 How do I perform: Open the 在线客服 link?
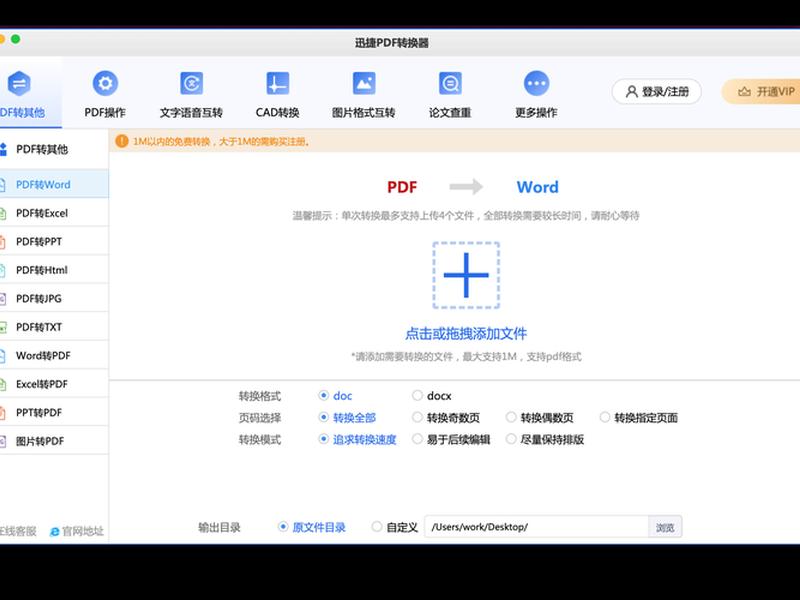click(x=18, y=532)
